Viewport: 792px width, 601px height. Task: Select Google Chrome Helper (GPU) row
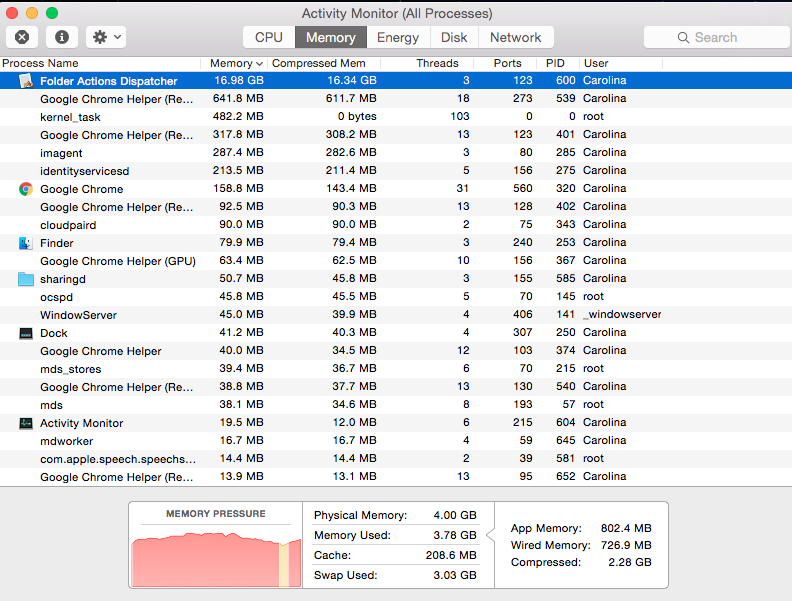396,261
